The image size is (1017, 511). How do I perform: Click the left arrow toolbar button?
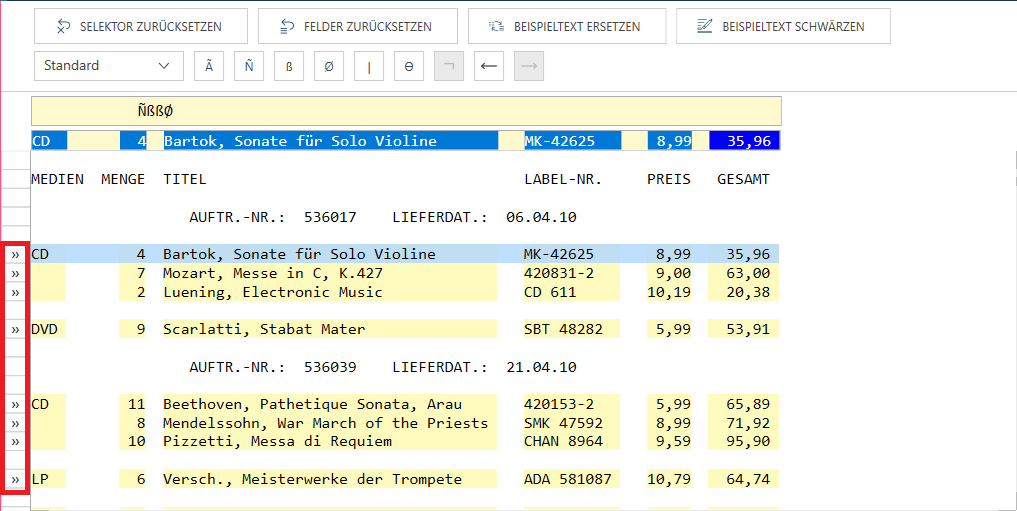[489, 66]
